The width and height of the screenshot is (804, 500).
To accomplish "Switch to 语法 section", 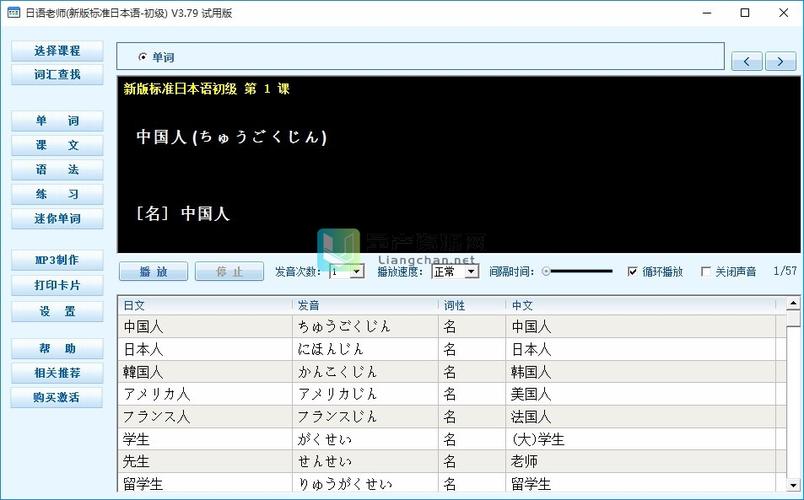I will 57,170.
